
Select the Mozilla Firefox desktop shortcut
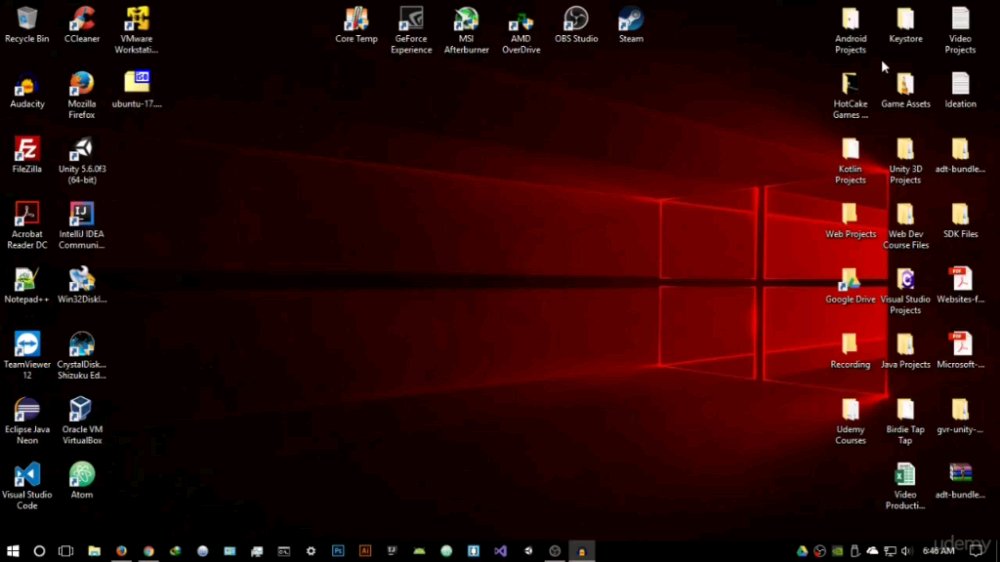tap(82, 96)
